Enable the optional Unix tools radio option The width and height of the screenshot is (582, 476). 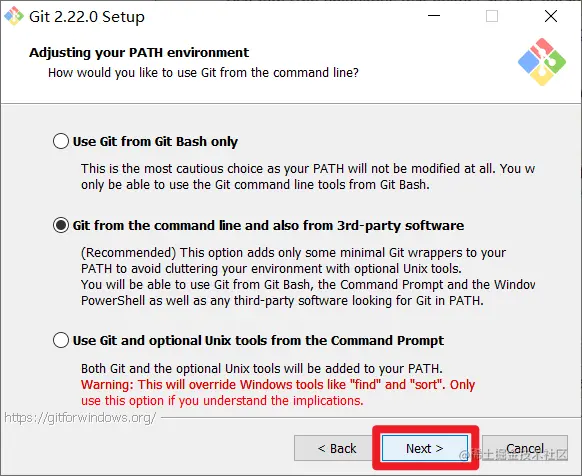[x=61, y=340]
